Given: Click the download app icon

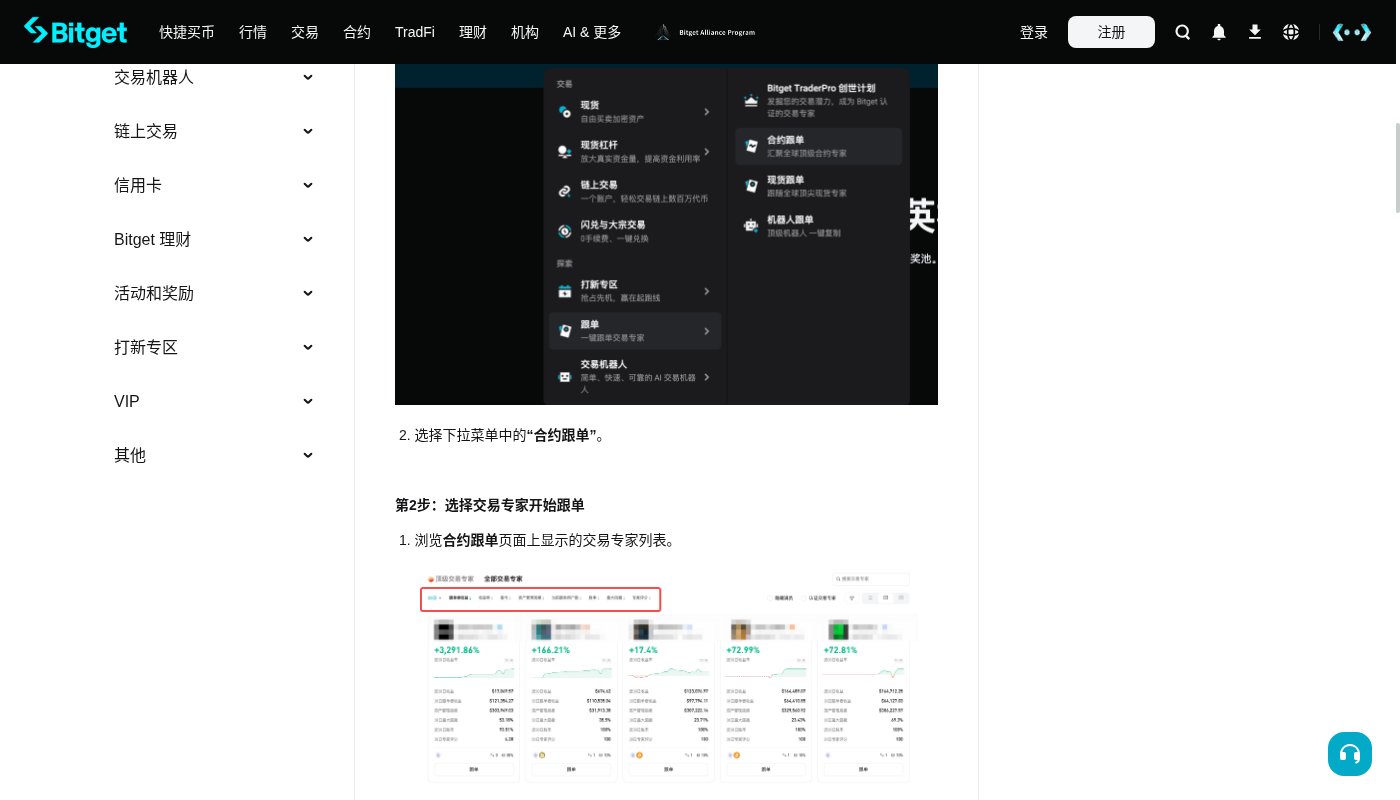Looking at the screenshot, I should coord(1255,32).
